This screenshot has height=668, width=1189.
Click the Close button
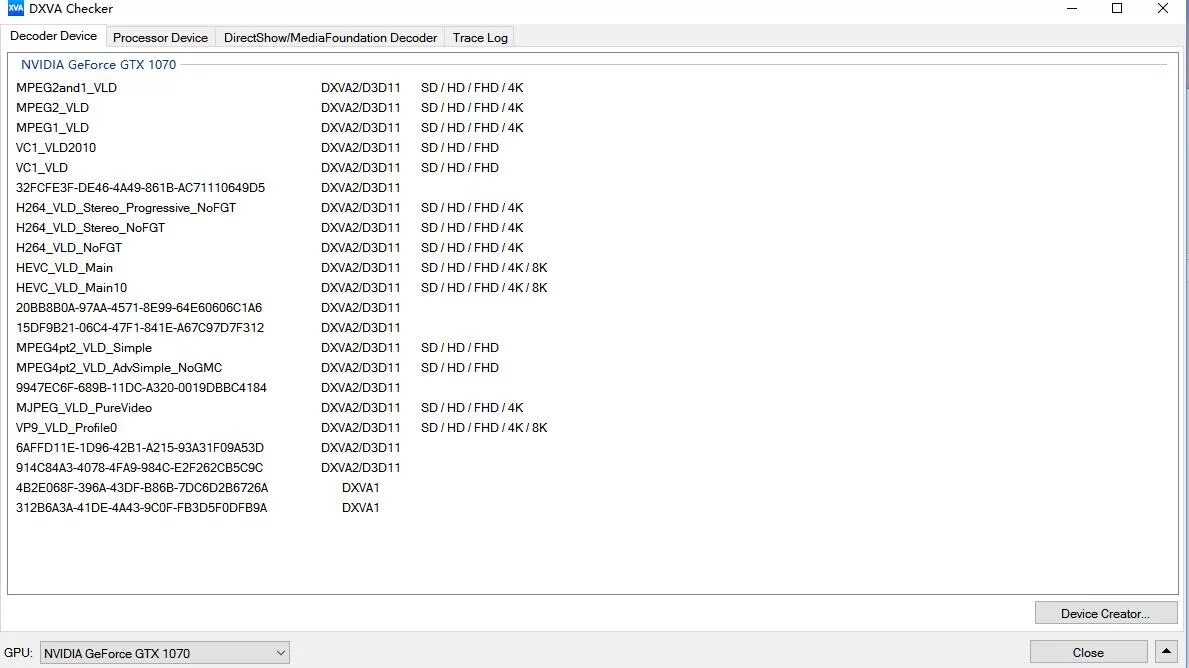tap(1088, 652)
